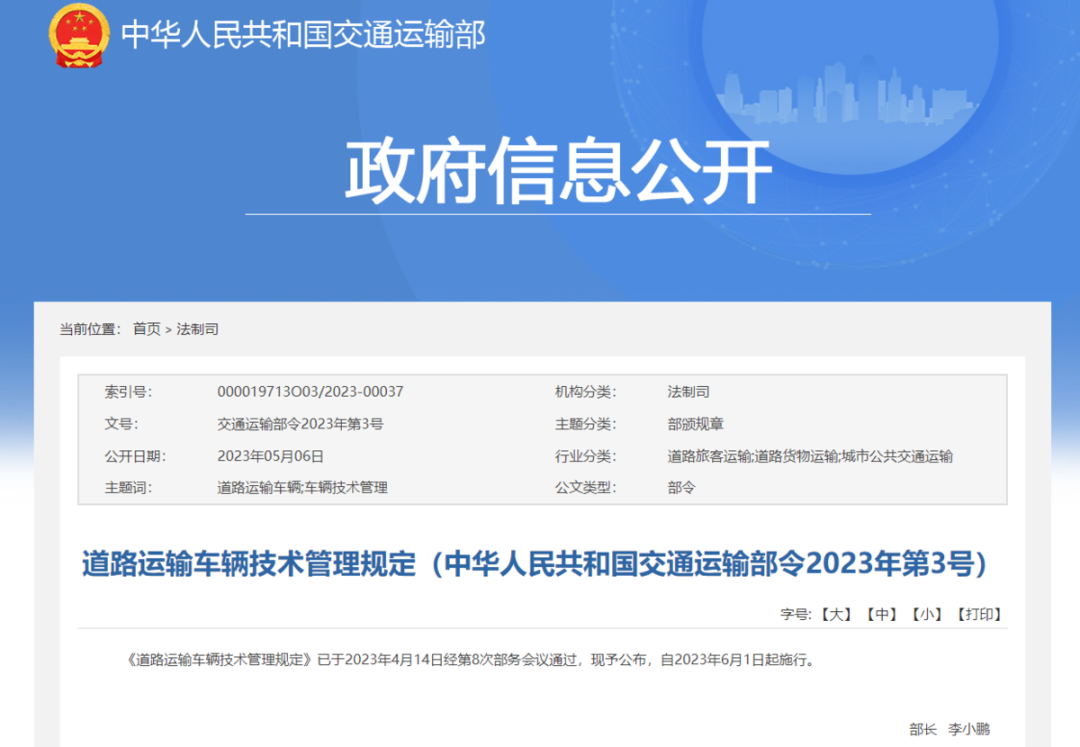The width and height of the screenshot is (1080, 747).
Task: Click the publish date 2023年05月06日
Action: point(270,456)
